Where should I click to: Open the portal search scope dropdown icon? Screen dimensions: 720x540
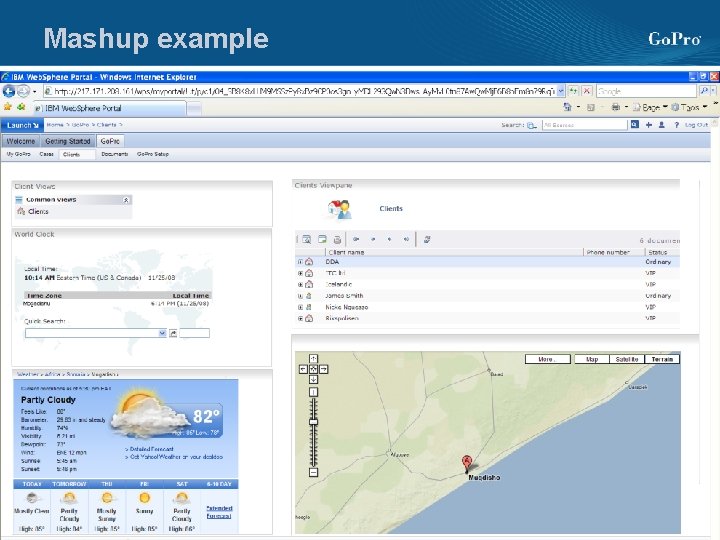(532, 125)
